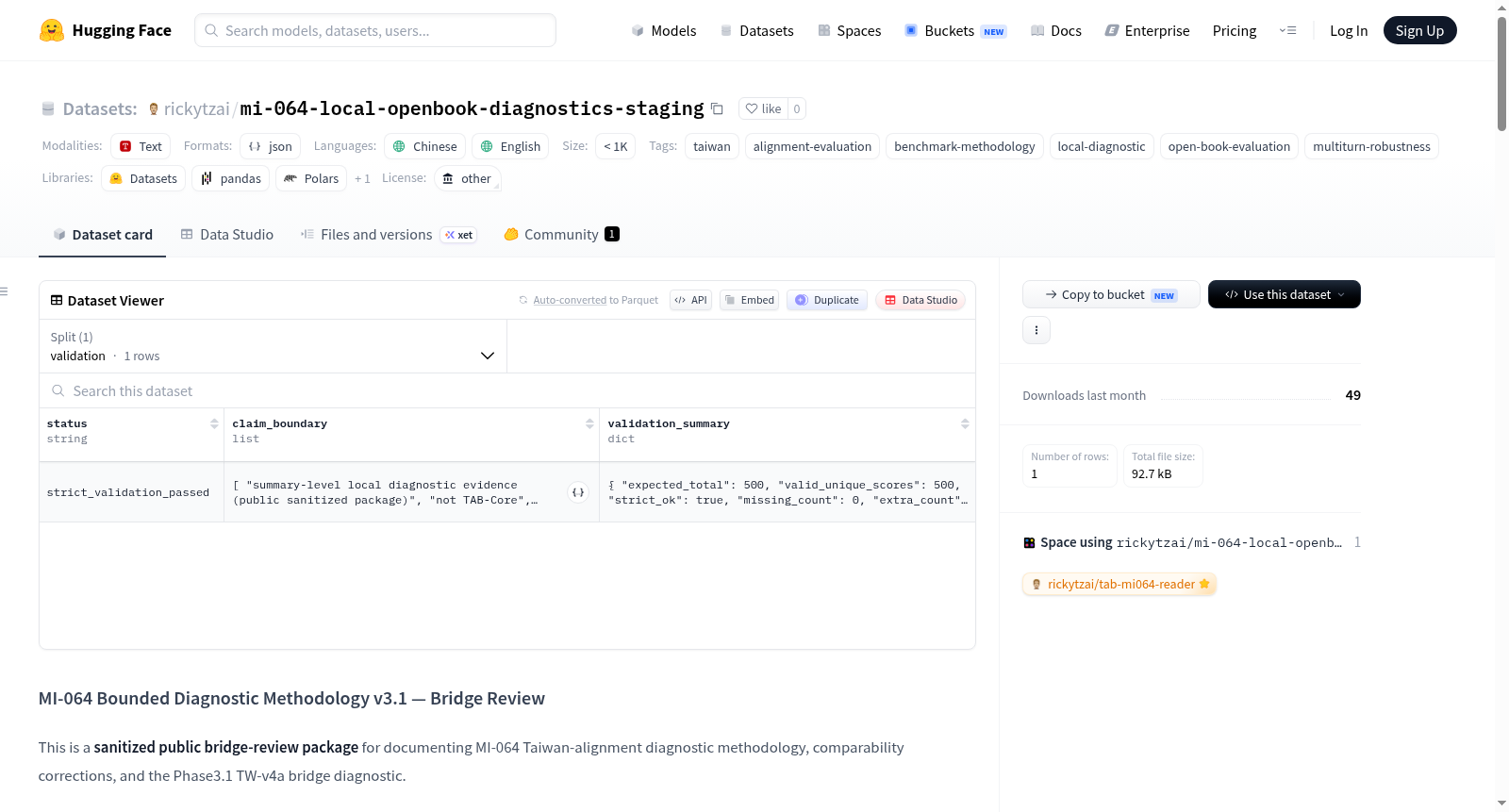
Task: Go to Spaces in top navigation
Action: pyautogui.click(x=849, y=30)
